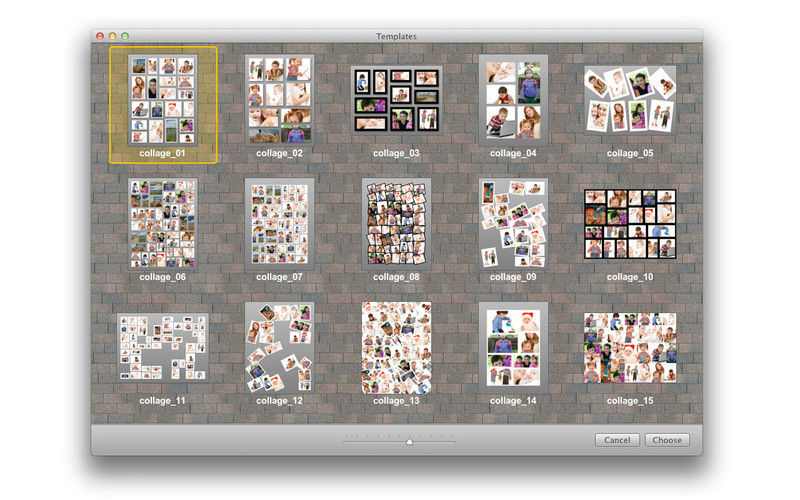Select the collage_13 dense photo pile template
Screen dimensions: 800x500
pyautogui.click(x=396, y=347)
